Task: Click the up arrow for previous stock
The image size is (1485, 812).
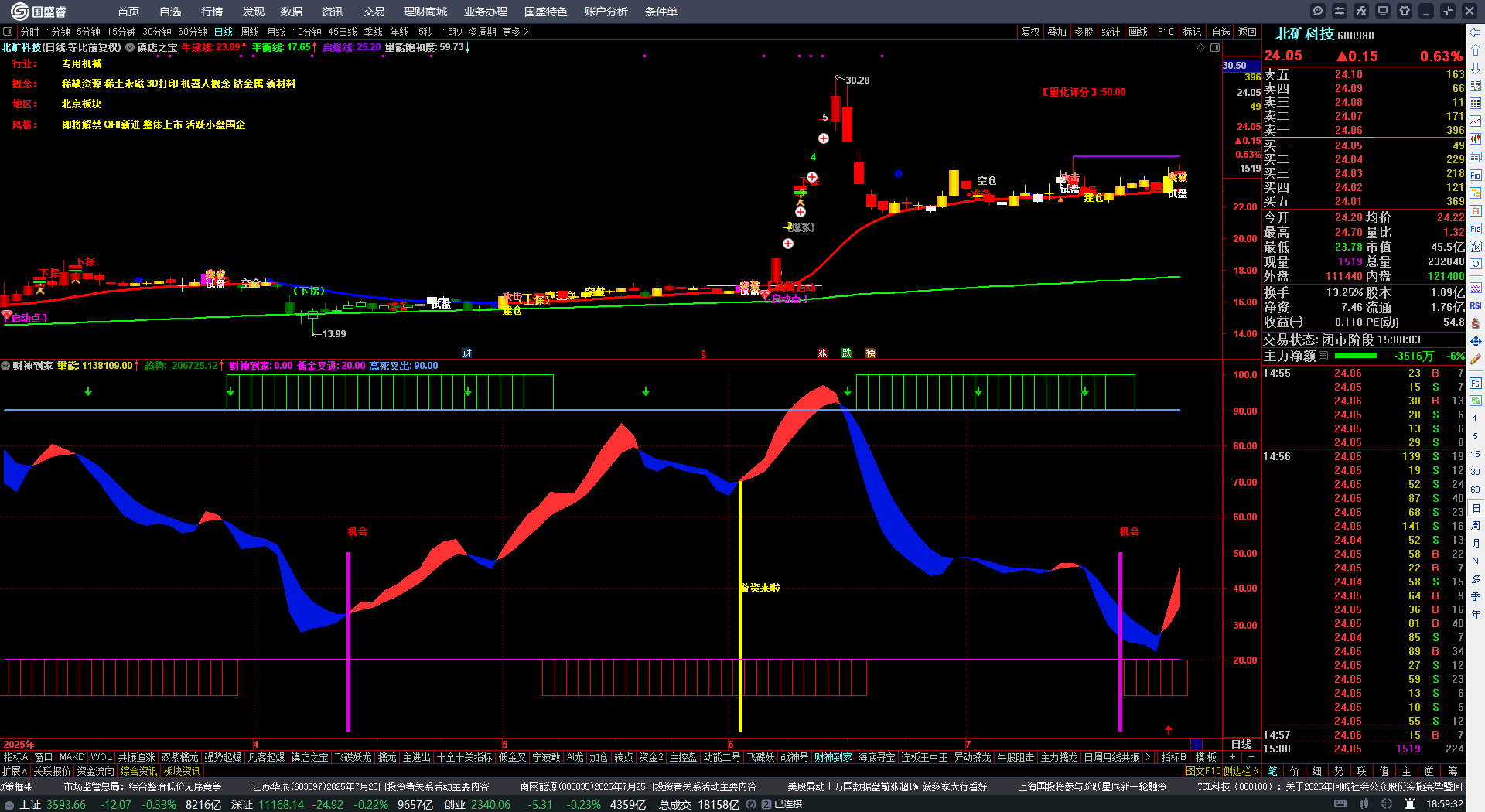Action: click(x=1476, y=50)
